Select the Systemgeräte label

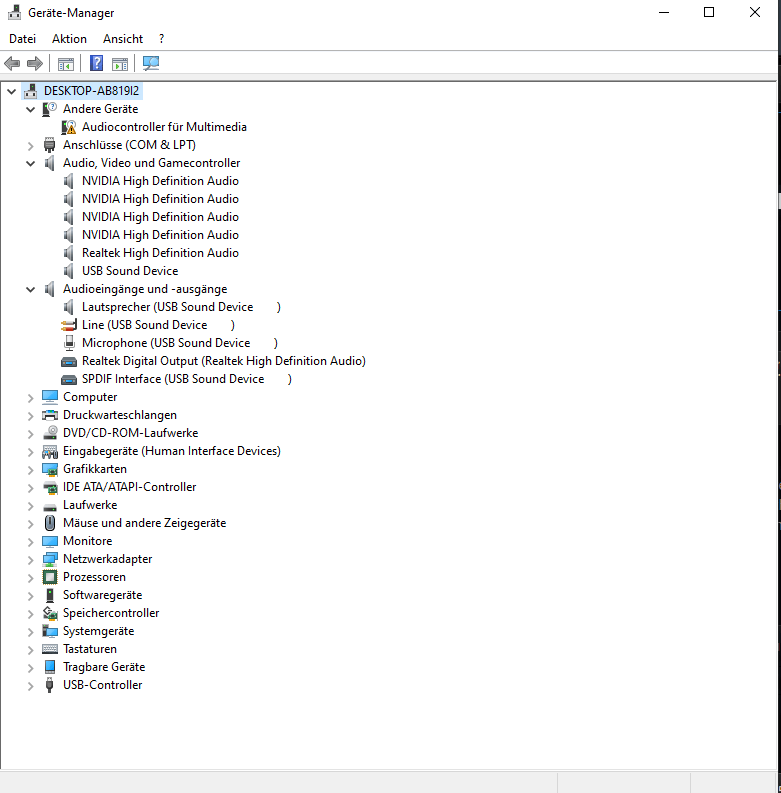pyautogui.click(x=99, y=631)
